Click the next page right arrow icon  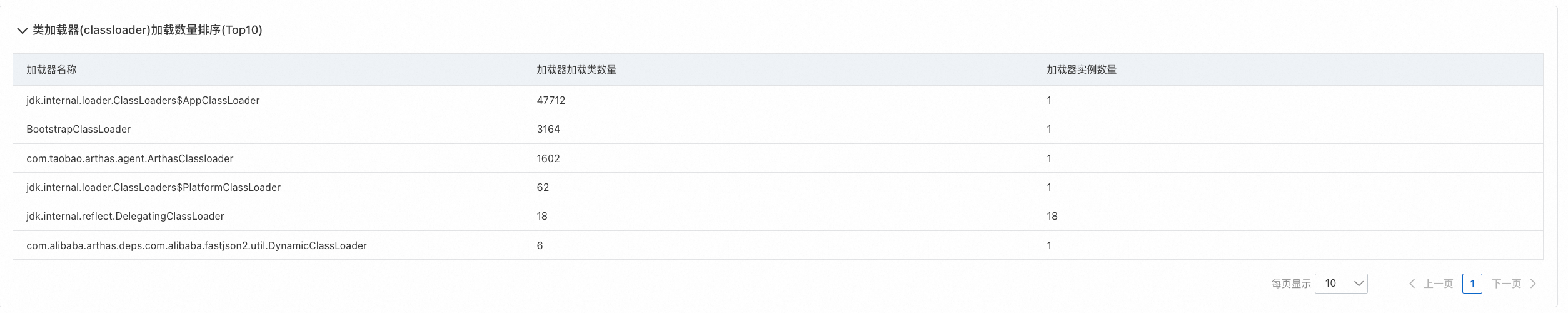pos(1533,284)
